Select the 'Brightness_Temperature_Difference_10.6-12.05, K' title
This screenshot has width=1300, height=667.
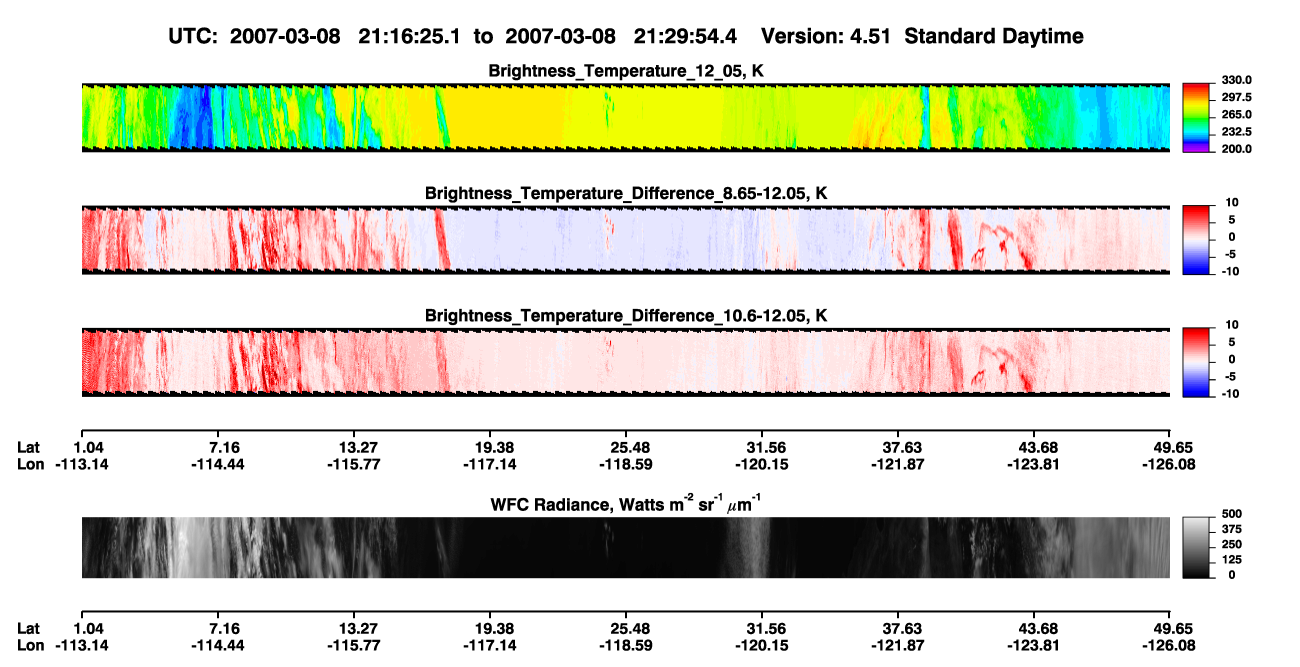pos(626,315)
